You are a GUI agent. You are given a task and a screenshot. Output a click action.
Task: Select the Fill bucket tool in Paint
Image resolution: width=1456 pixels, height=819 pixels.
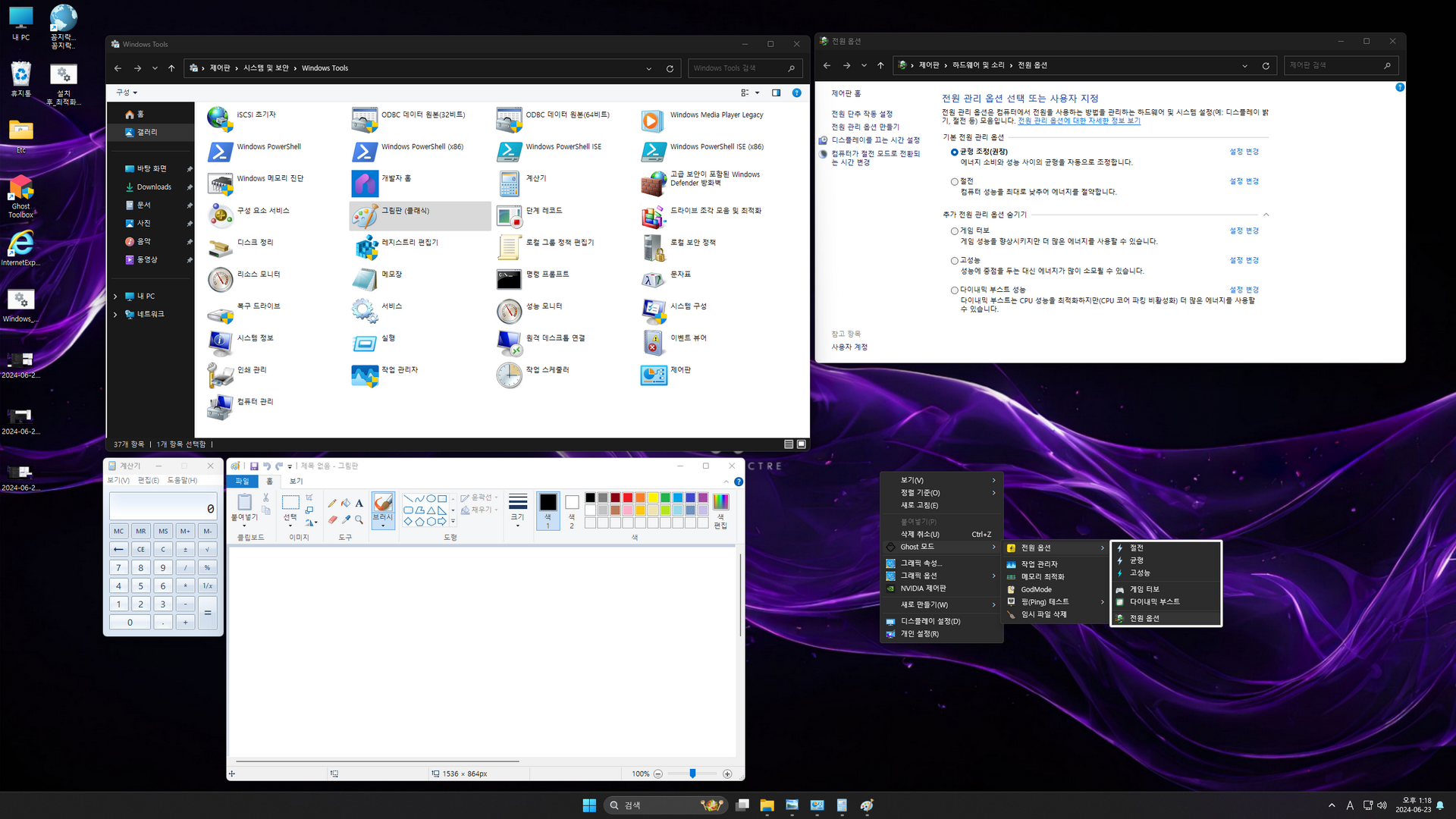tap(346, 503)
